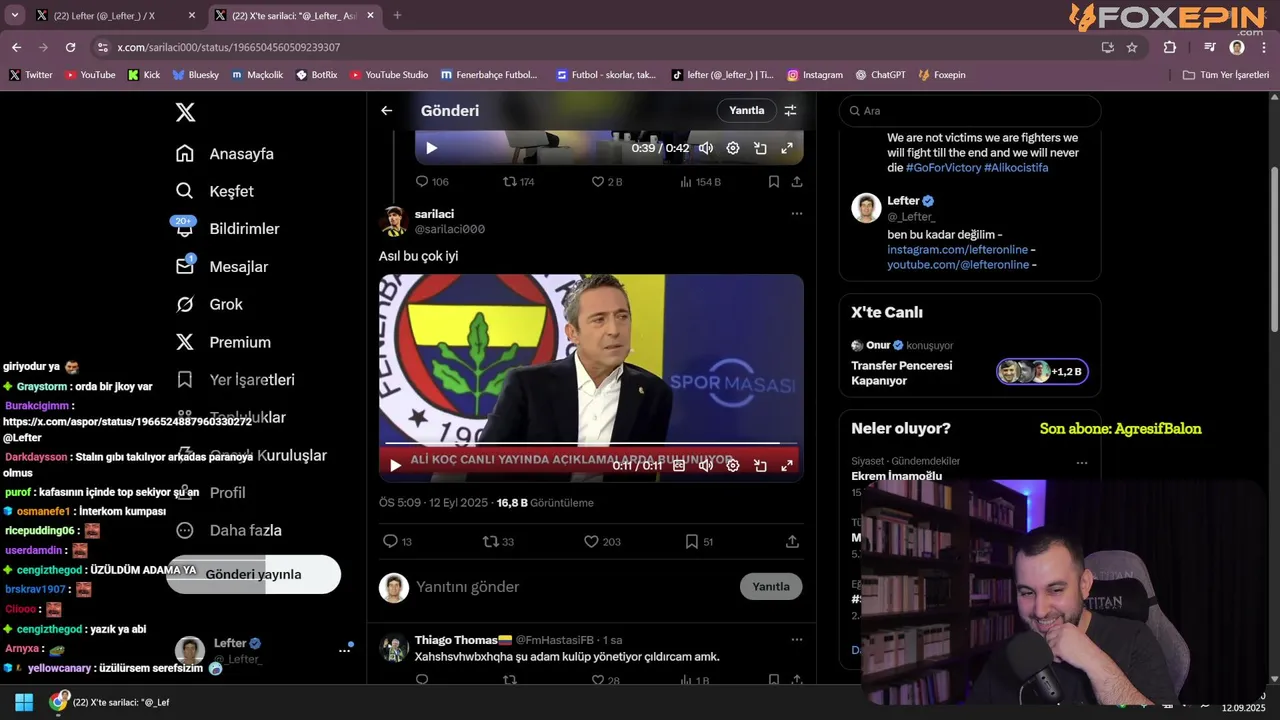
Task: Click the Ara search box
Action: [970, 111]
